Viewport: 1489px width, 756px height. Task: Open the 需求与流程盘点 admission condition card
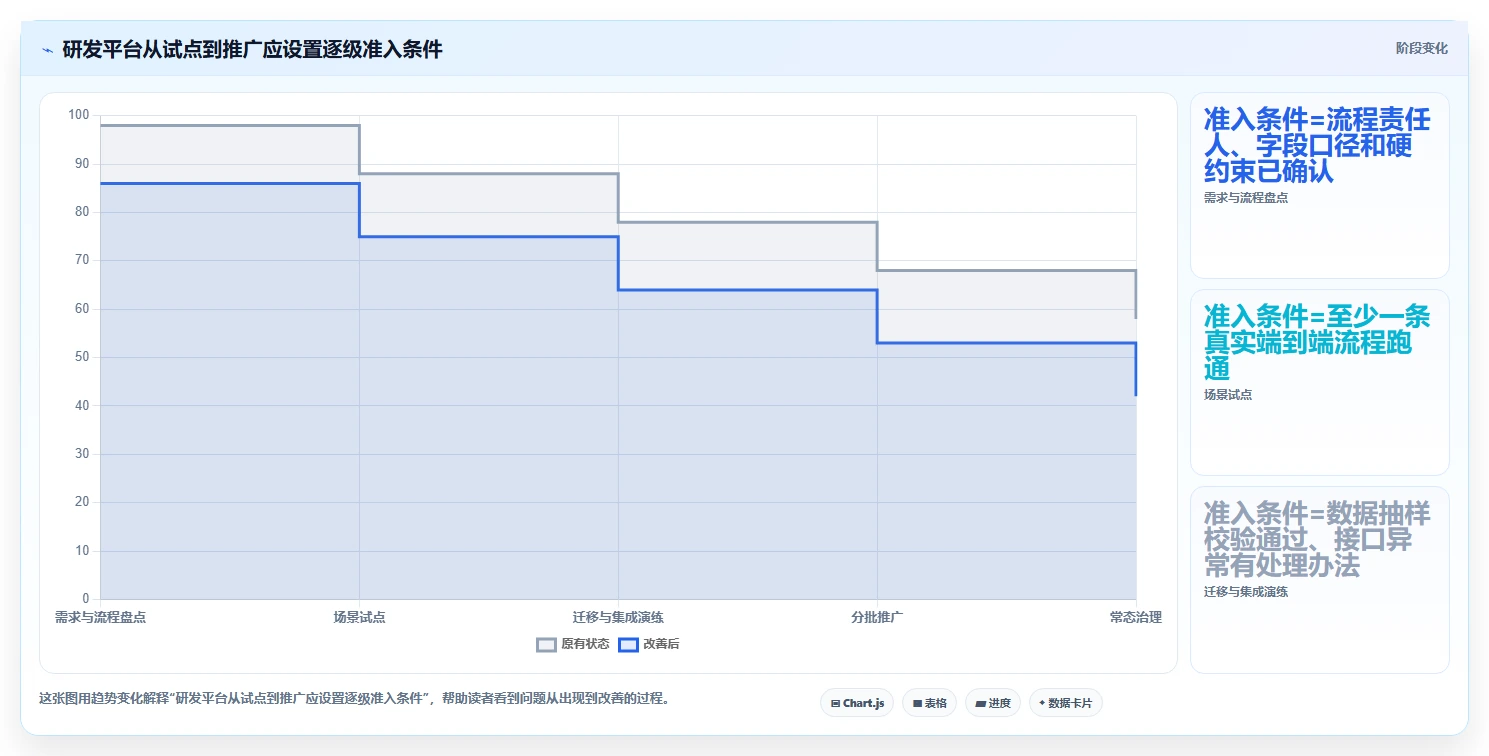pos(1319,185)
